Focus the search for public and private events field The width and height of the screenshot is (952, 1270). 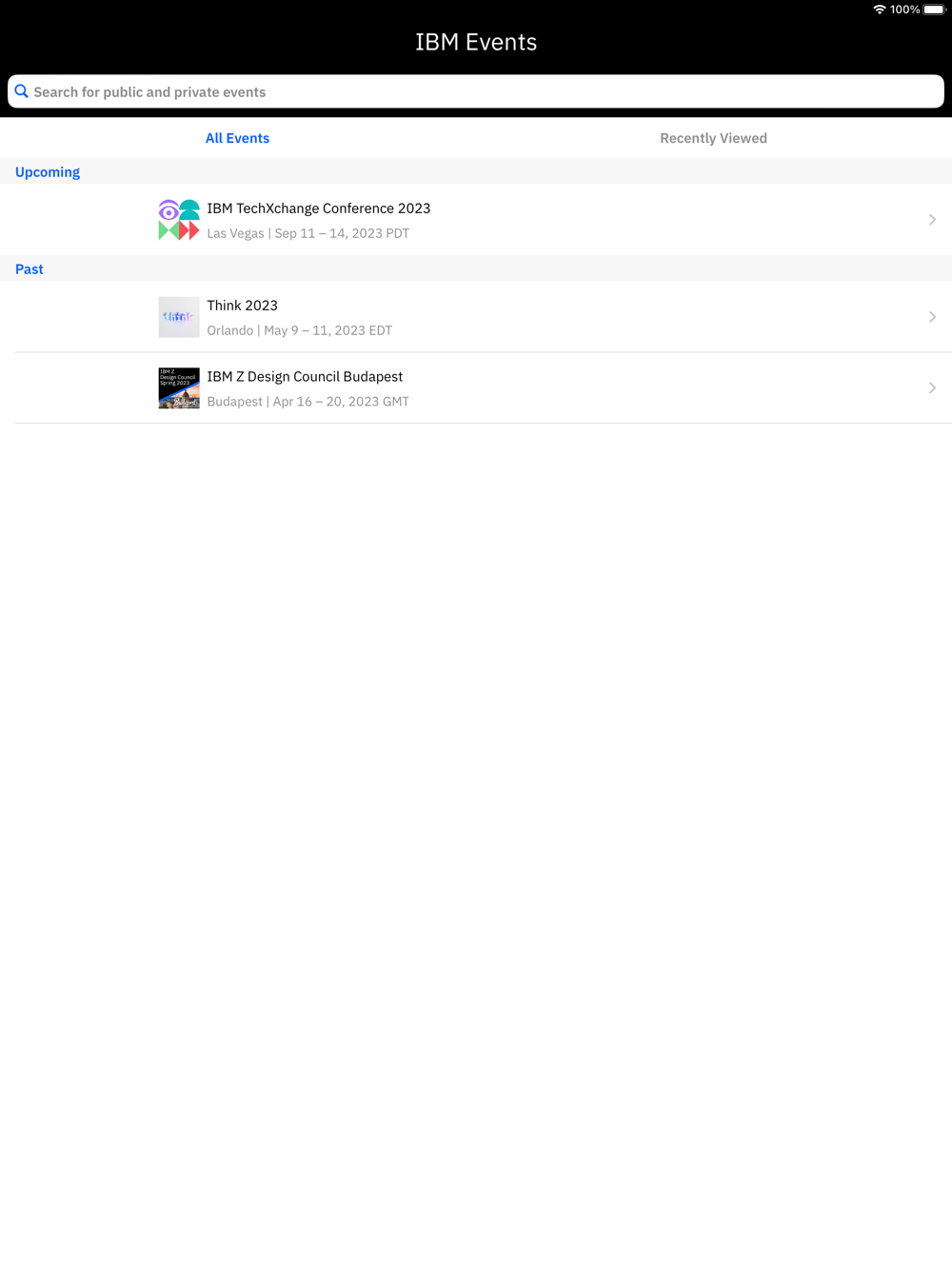pos(476,91)
